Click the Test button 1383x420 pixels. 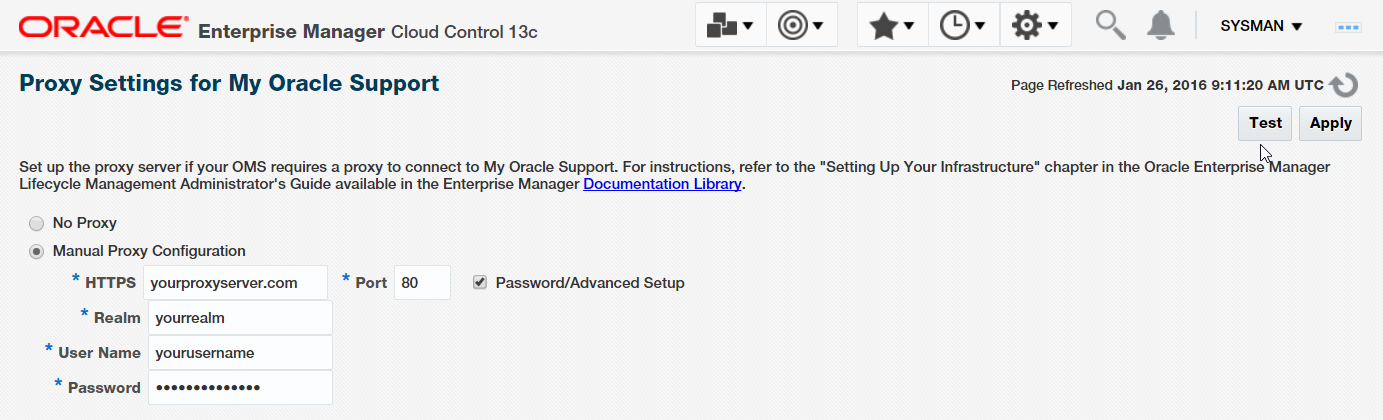click(1265, 123)
